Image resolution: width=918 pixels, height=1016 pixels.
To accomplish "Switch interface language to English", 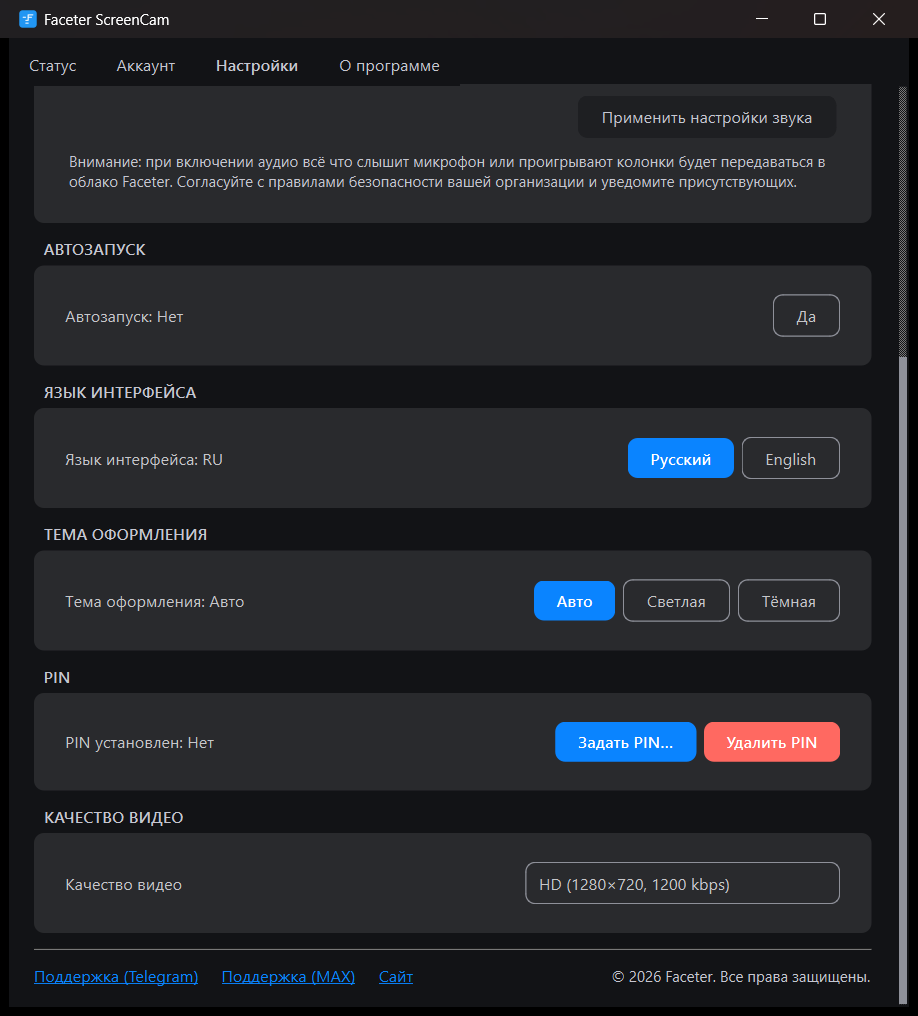I will point(790,459).
